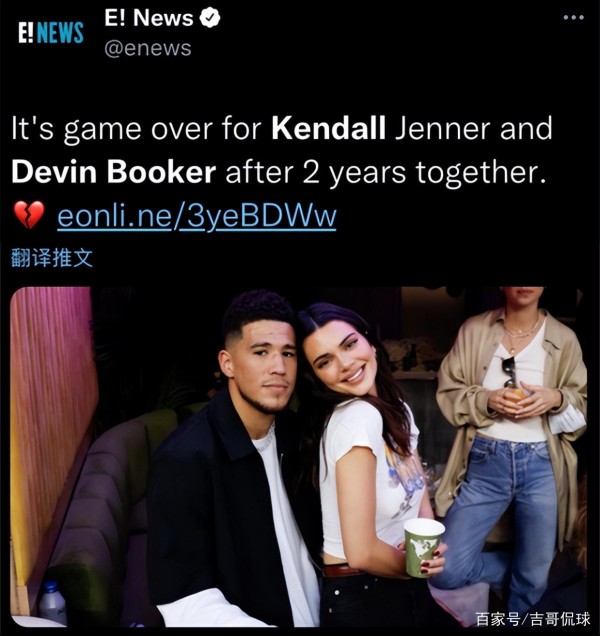The height and width of the screenshot is (636, 600).
Task: Click the water bottle in photo corner
Action: pos(52,603)
